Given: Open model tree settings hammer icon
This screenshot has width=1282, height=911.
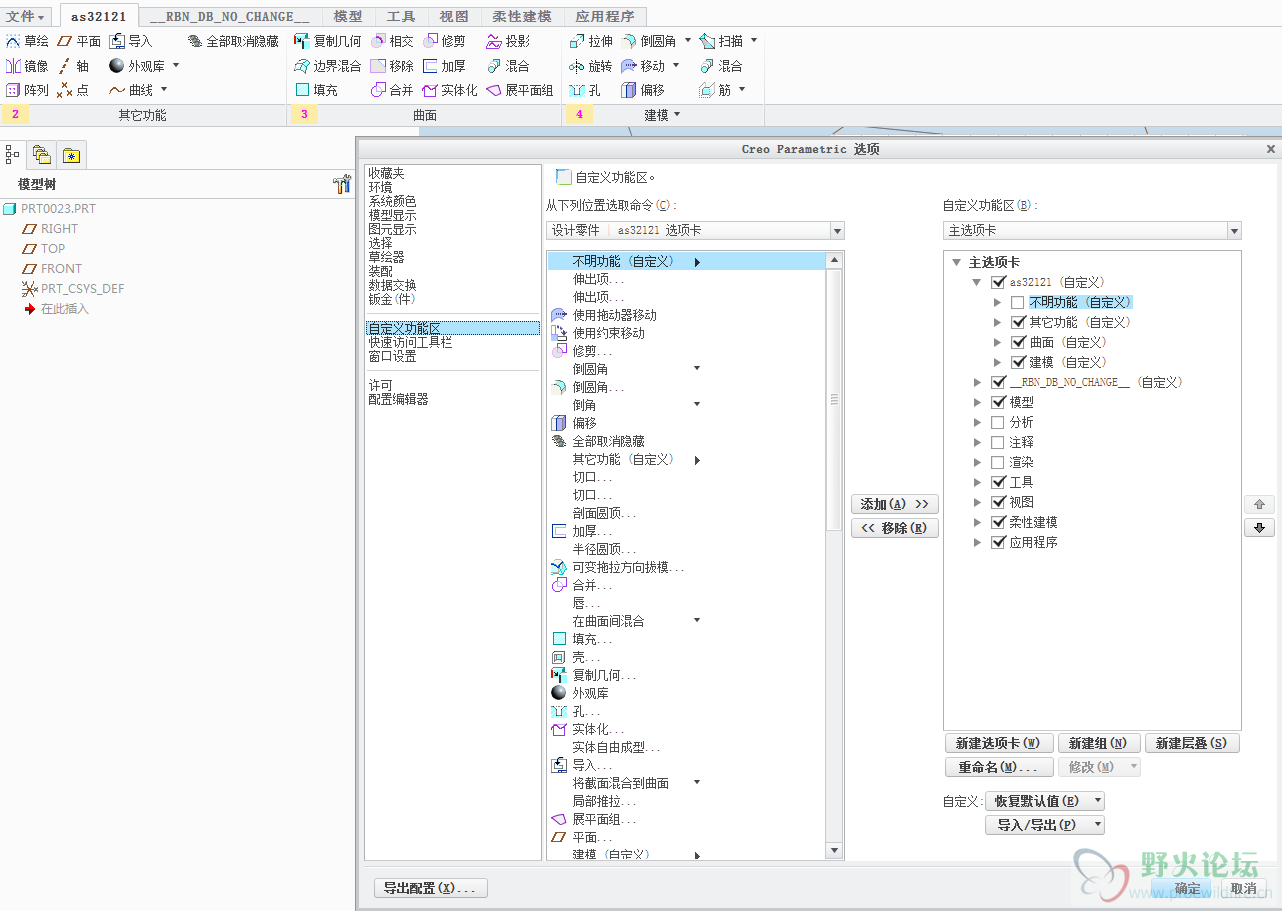Looking at the screenshot, I should (x=341, y=184).
